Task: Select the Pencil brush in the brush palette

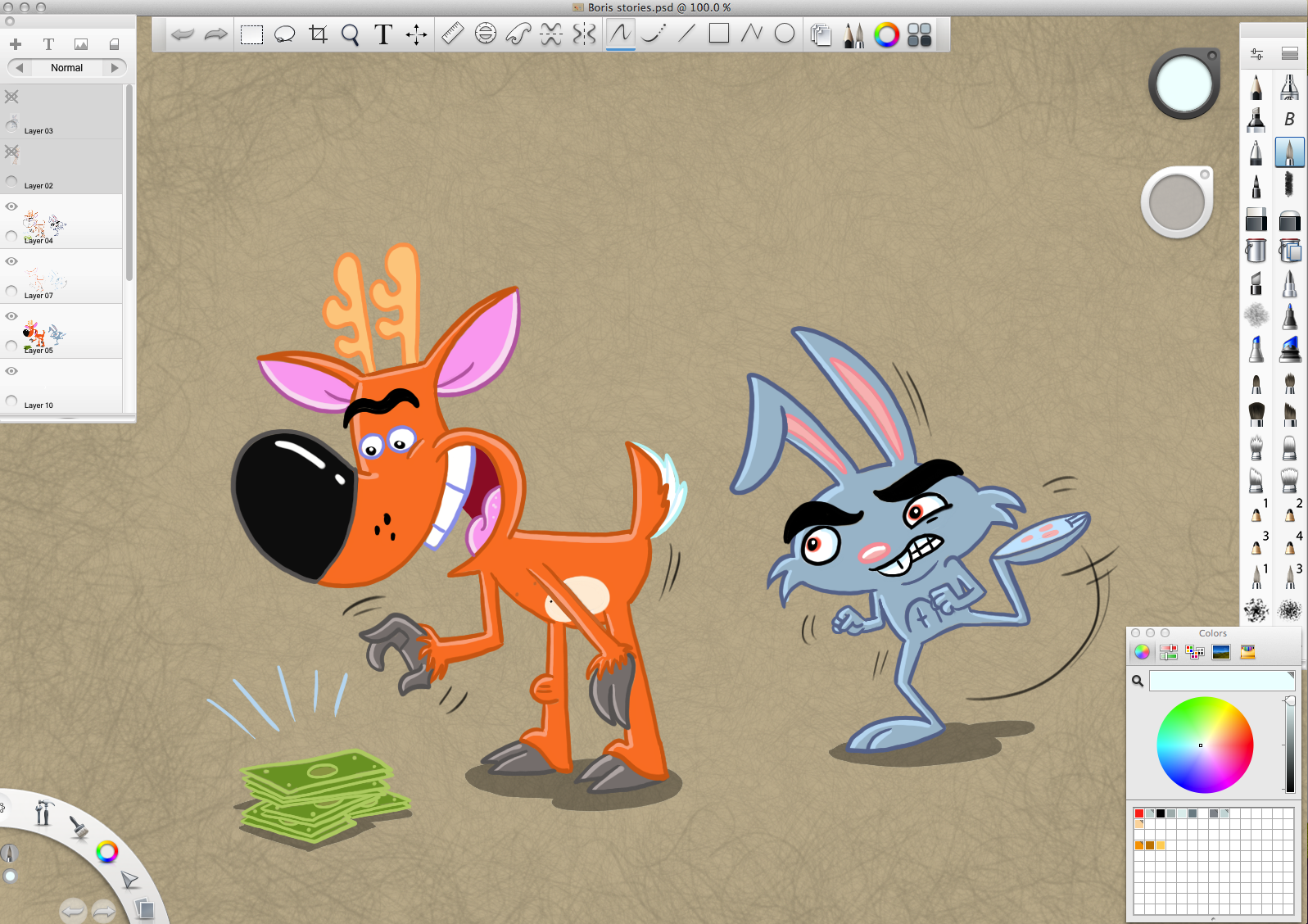Action: coord(1256,86)
